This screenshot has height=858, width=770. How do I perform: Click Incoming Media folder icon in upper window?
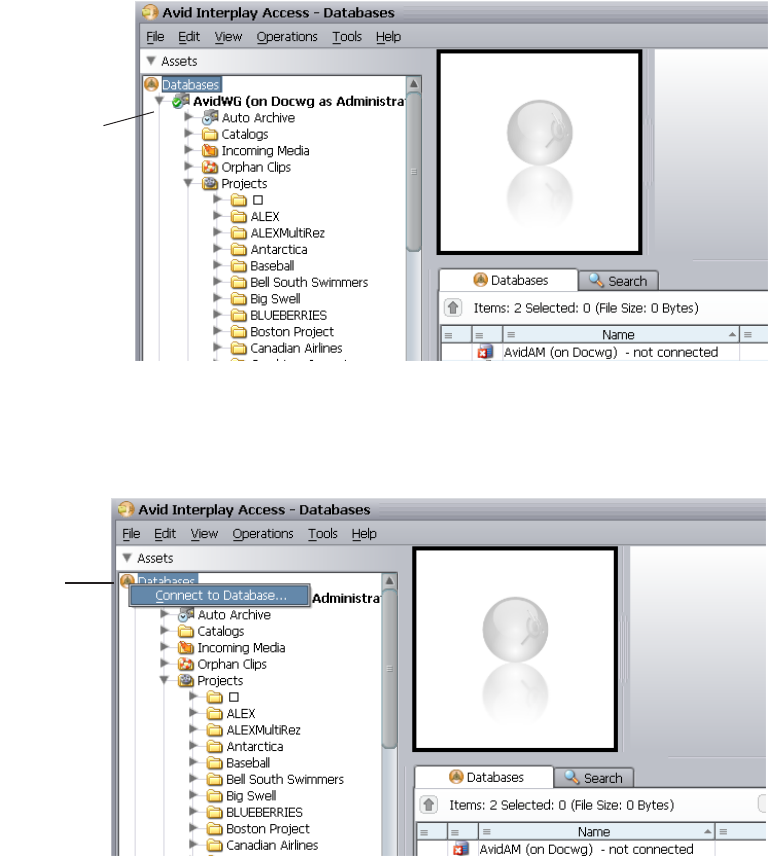[210, 150]
